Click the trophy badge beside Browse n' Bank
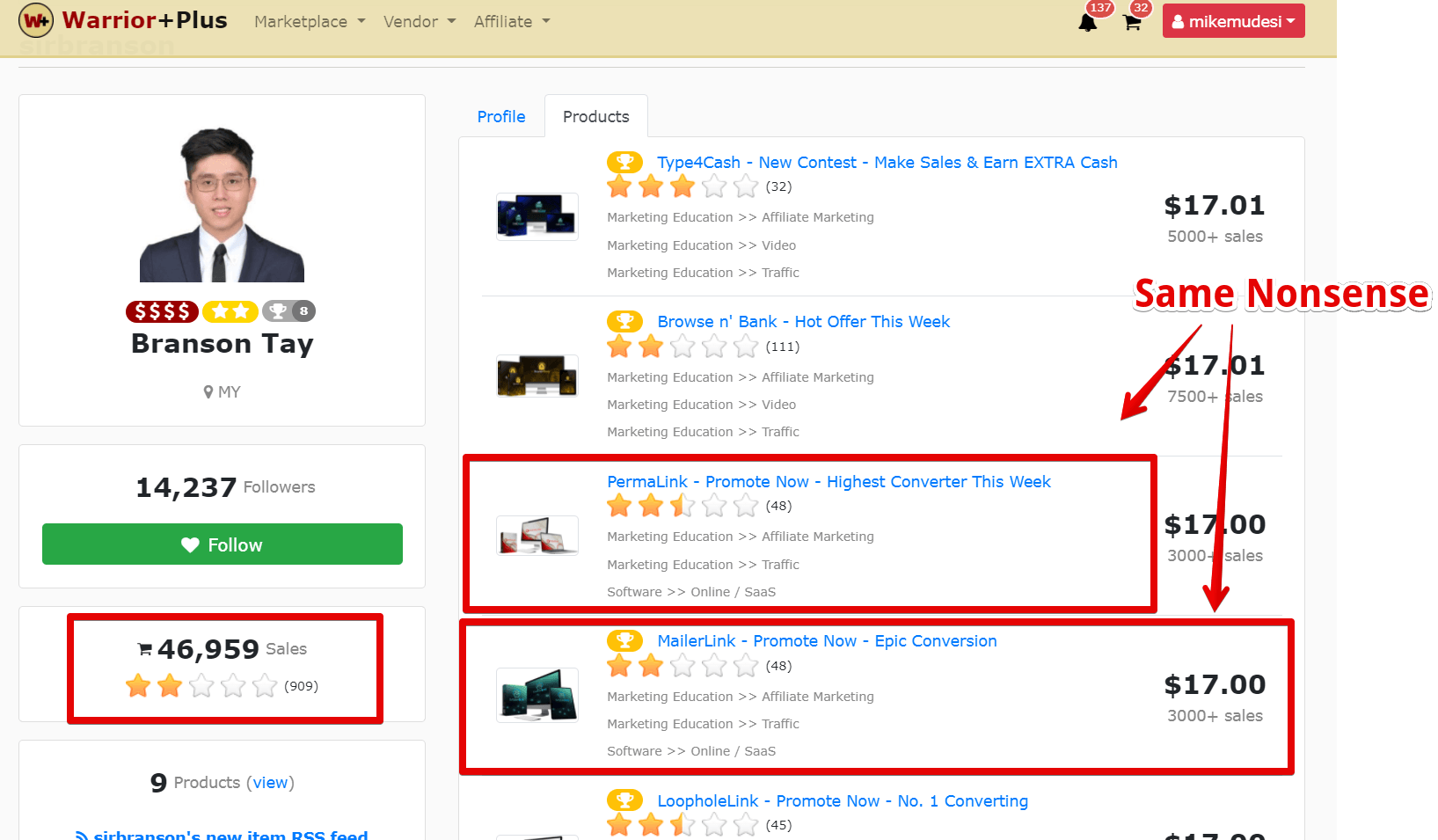The width and height of the screenshot is (1438, 840). point(624,321)
